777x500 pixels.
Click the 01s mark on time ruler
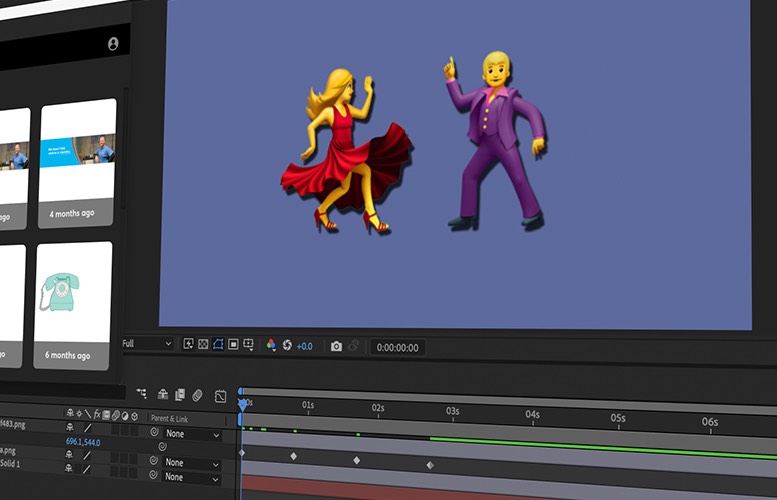(x=308, y=405)
